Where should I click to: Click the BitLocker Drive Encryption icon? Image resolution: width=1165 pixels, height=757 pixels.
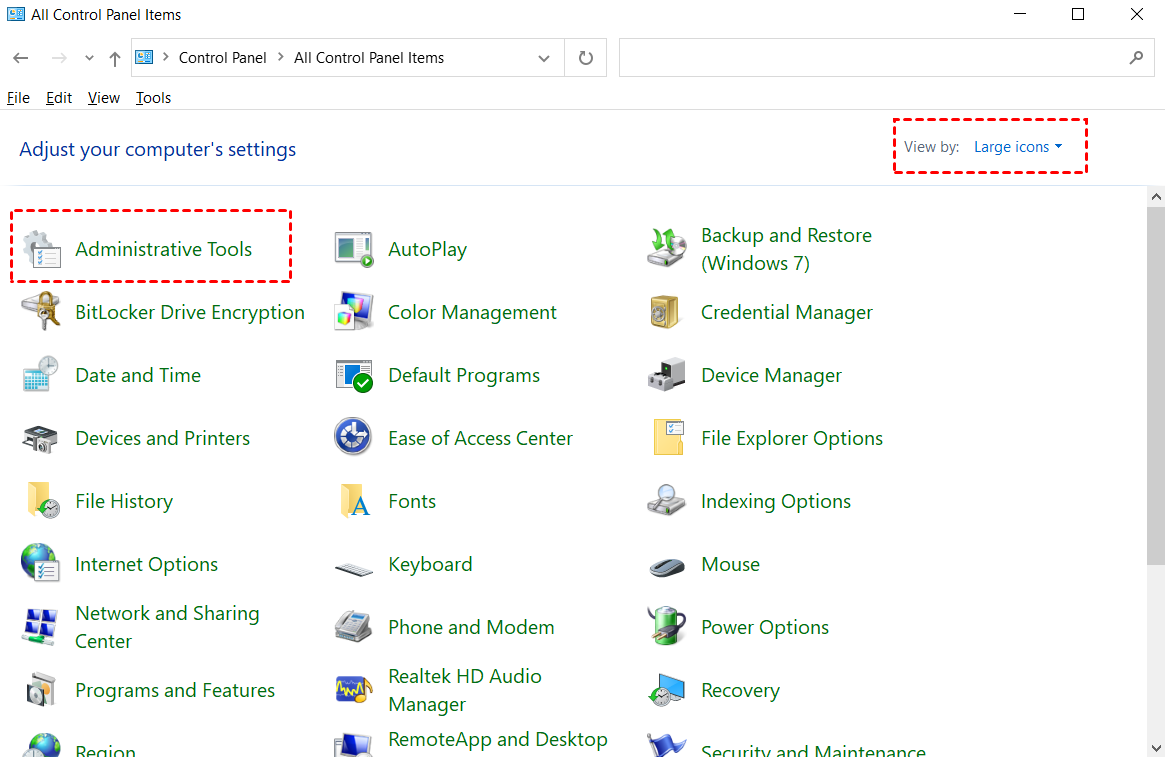coord(42,313)
